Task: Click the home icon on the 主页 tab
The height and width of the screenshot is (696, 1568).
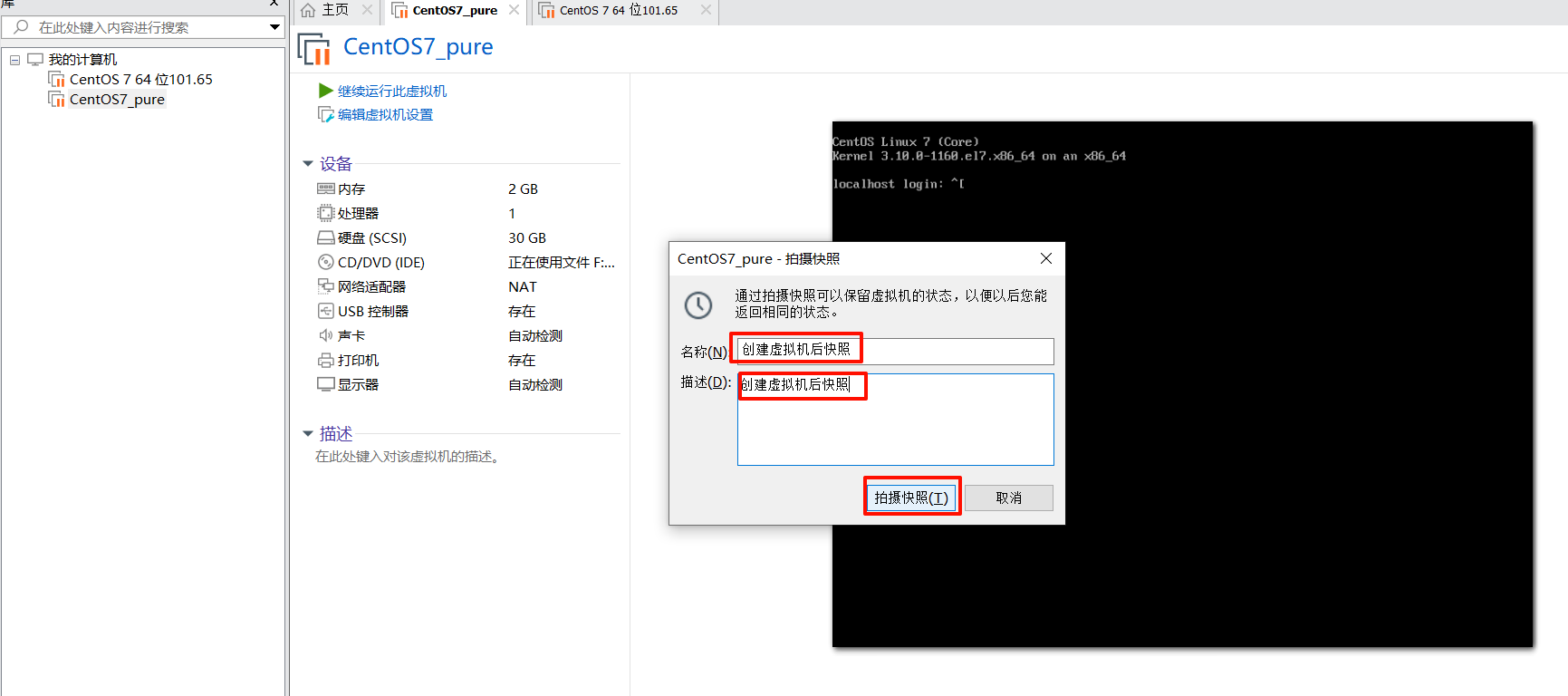Action: (x=308, y=10)
